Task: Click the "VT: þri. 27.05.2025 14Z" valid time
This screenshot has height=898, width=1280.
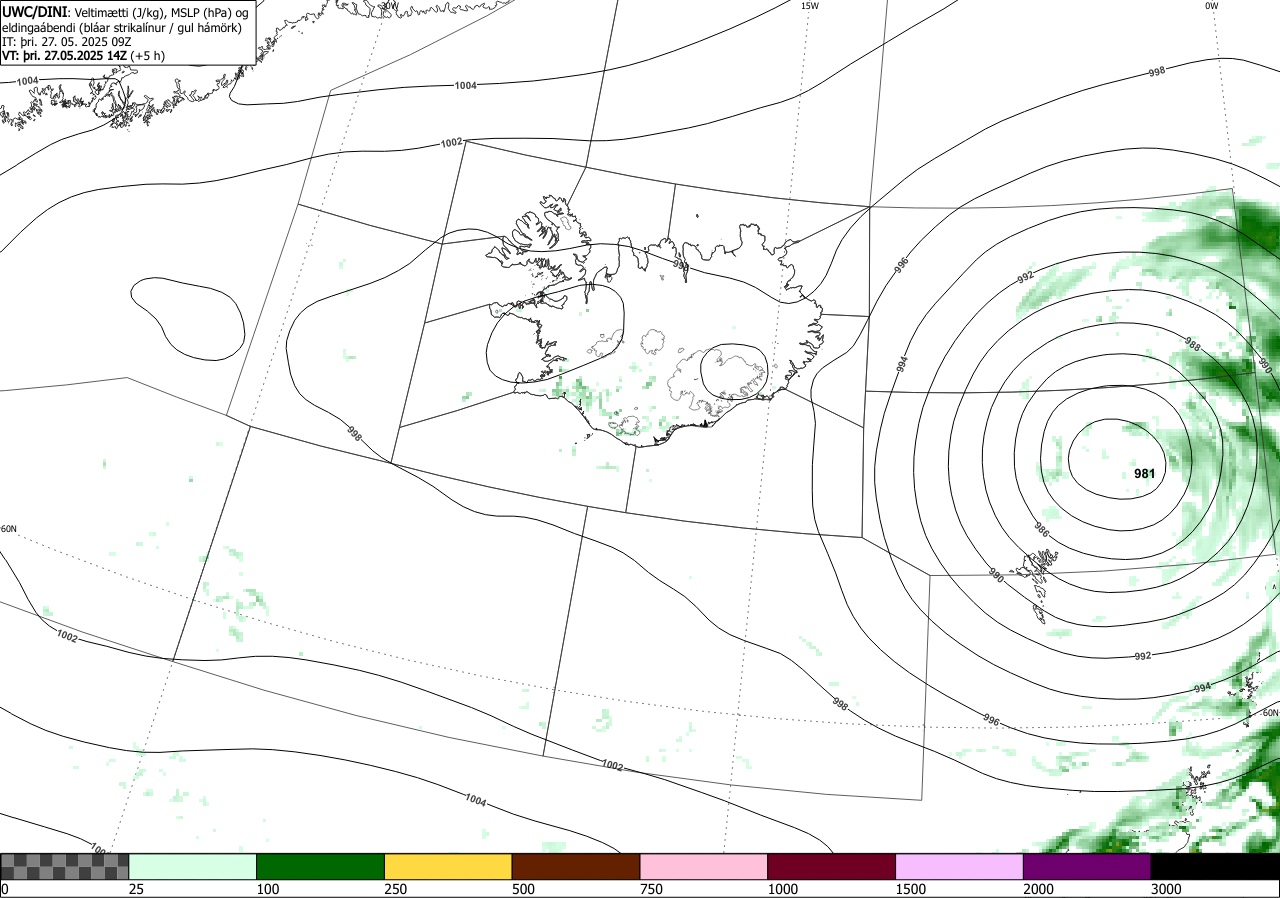Action: click(x=64, y=56)
